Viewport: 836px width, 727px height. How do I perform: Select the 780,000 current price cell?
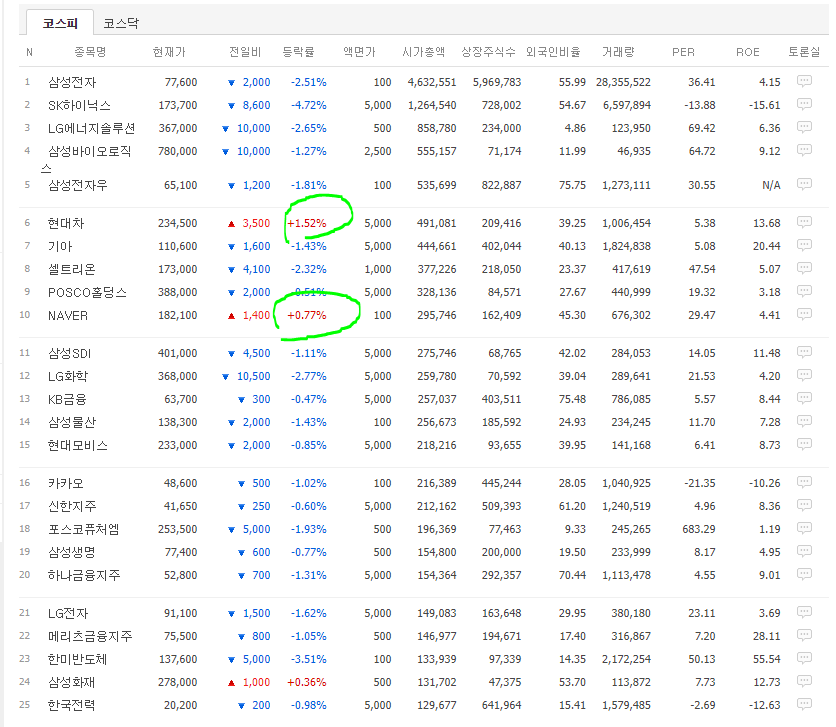click(178, 151)
